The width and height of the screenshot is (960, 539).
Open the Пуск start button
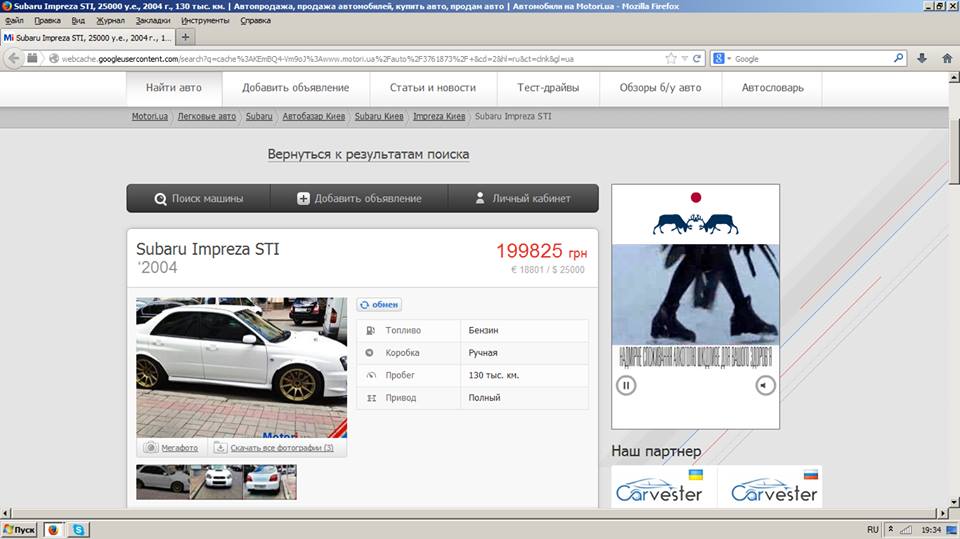point(20,530)
